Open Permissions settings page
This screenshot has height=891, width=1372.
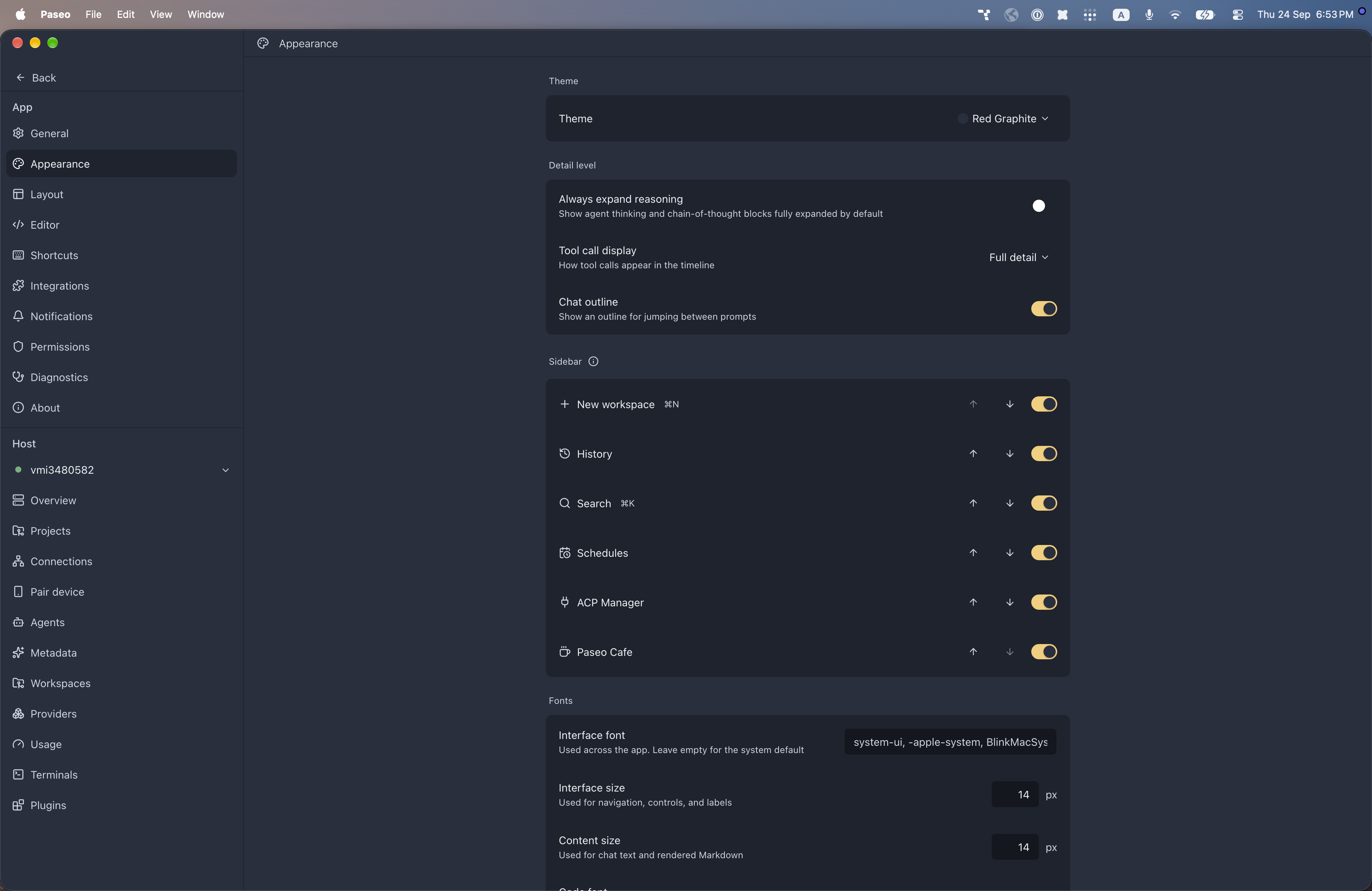pos(121,347)
